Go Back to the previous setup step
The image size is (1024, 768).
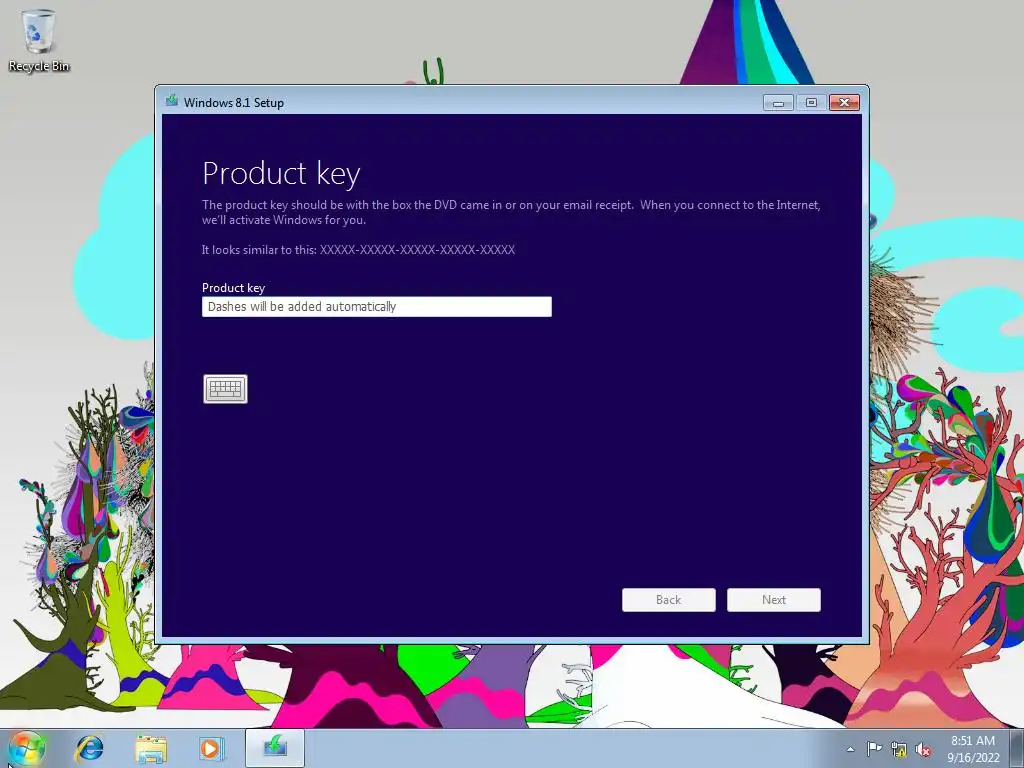(669, 600)
